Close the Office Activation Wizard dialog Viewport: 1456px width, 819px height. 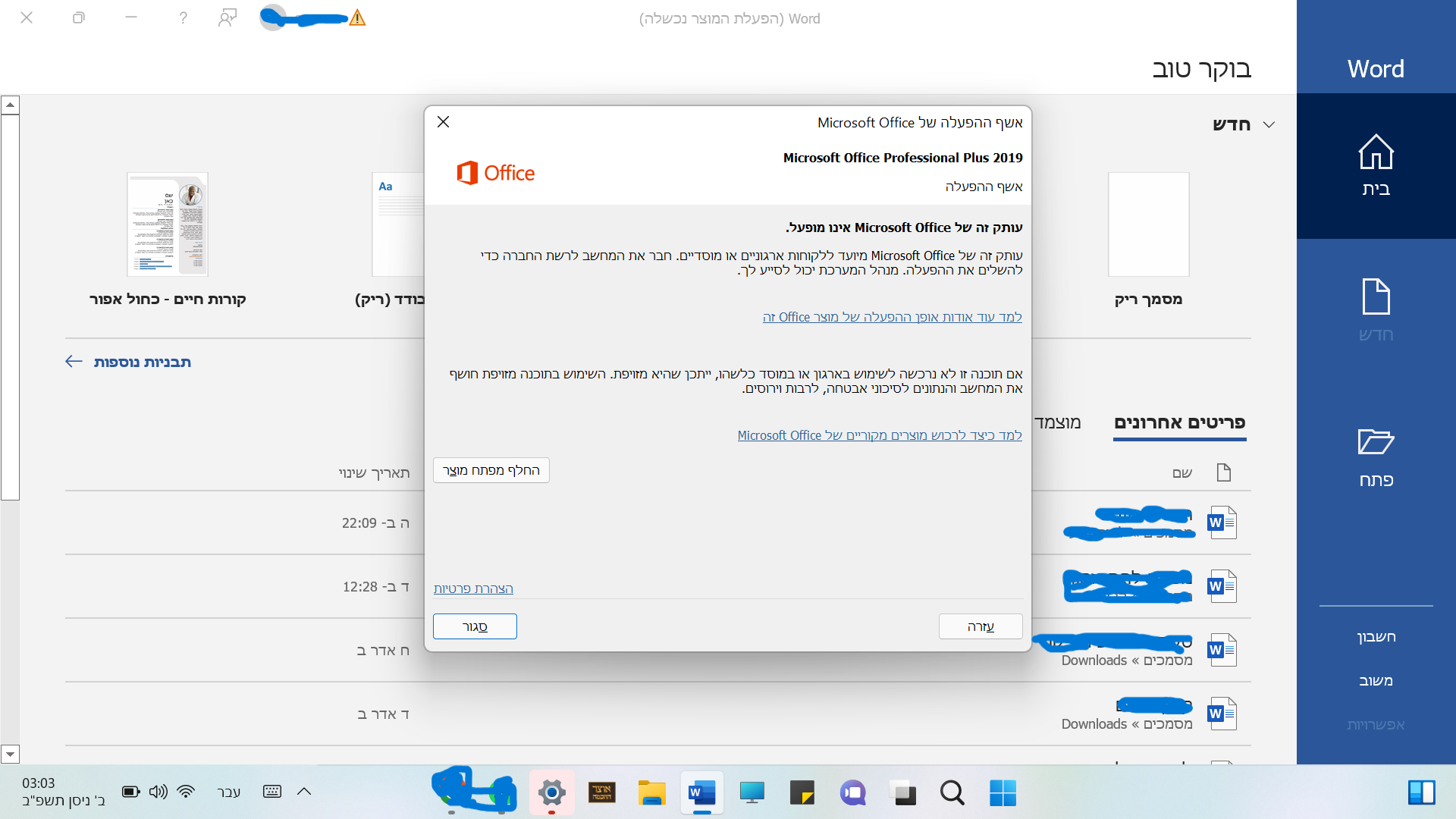pos(444,122)
